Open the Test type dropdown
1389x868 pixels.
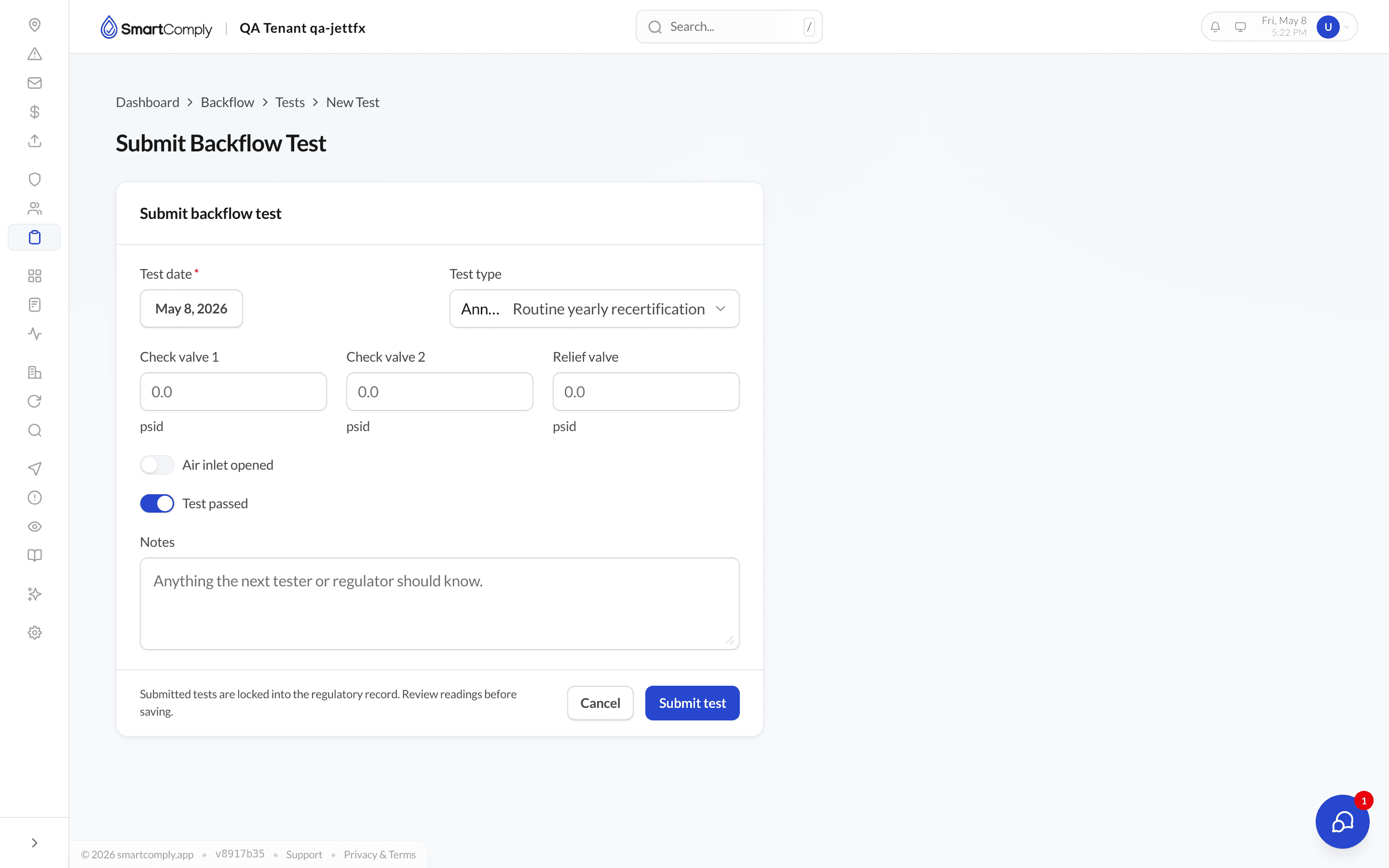pos(594,309)
